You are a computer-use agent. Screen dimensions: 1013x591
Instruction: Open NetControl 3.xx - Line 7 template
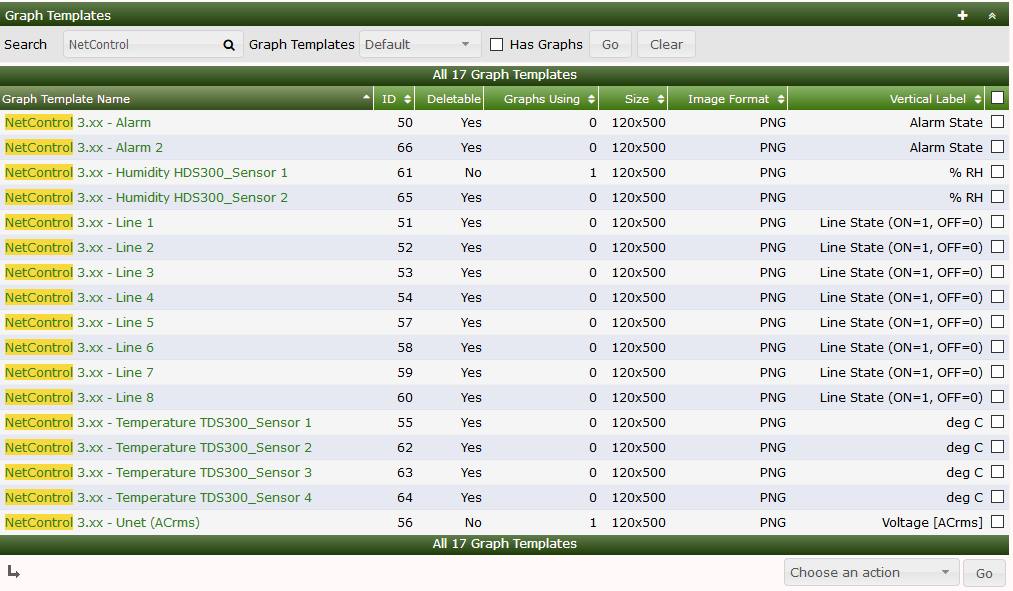[x=79, y=373]
